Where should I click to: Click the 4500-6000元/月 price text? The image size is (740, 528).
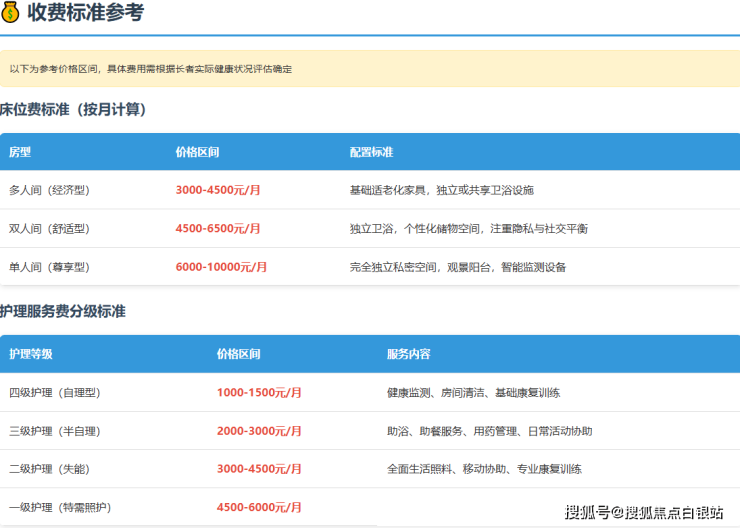pos(259,507)
